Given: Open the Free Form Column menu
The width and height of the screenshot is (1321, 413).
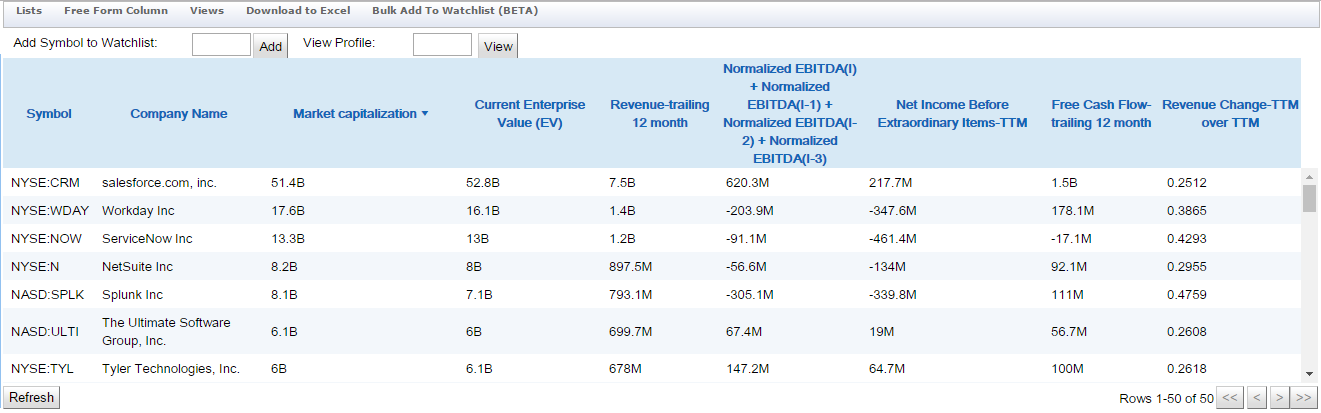Looking at the screenshot, I should click(115, 11).
